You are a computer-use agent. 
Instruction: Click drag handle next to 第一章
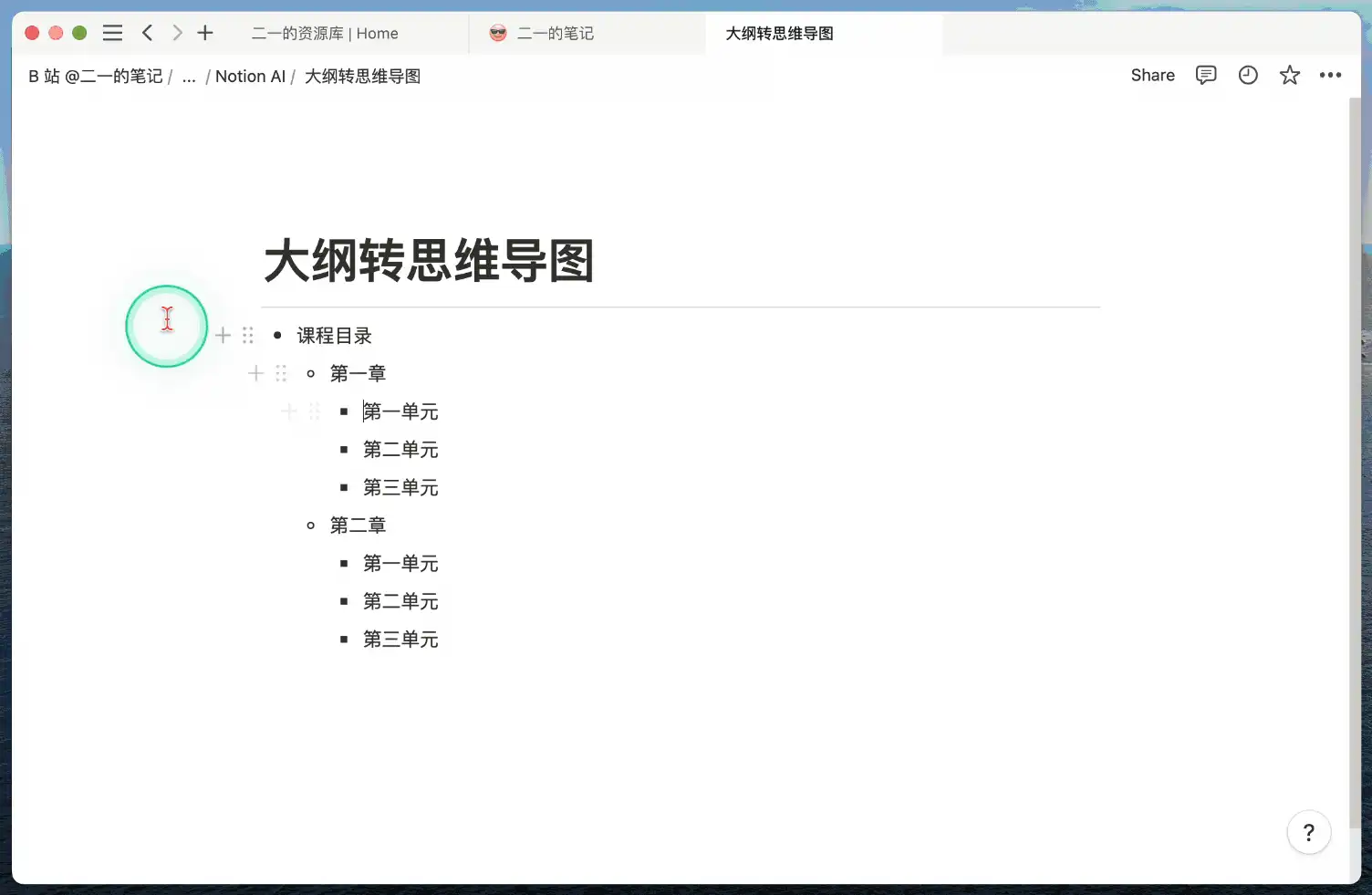tap(281, 373)
